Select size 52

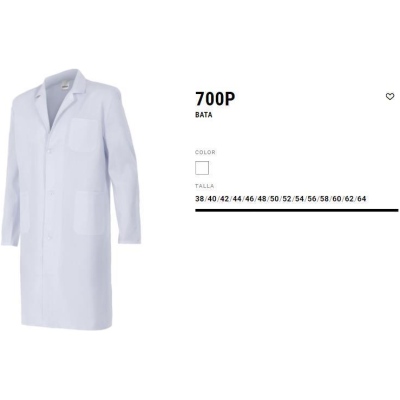[287, 199]
